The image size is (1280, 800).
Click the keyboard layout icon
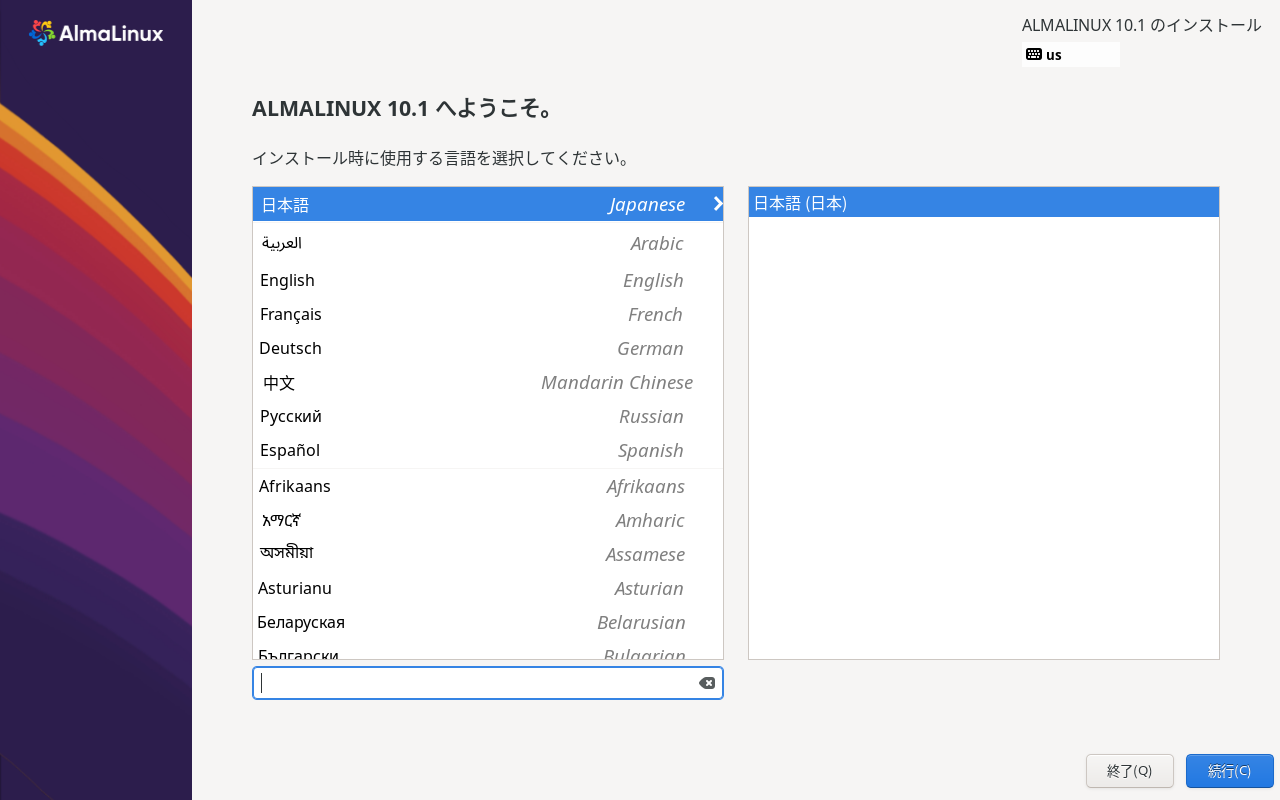pos(1034,54)
